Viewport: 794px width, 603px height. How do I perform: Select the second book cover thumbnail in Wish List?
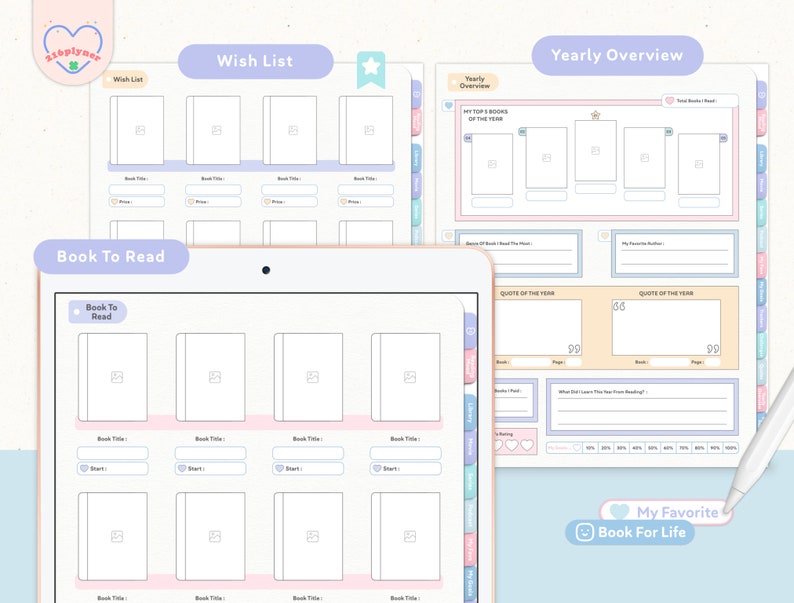tap(213, 130)
